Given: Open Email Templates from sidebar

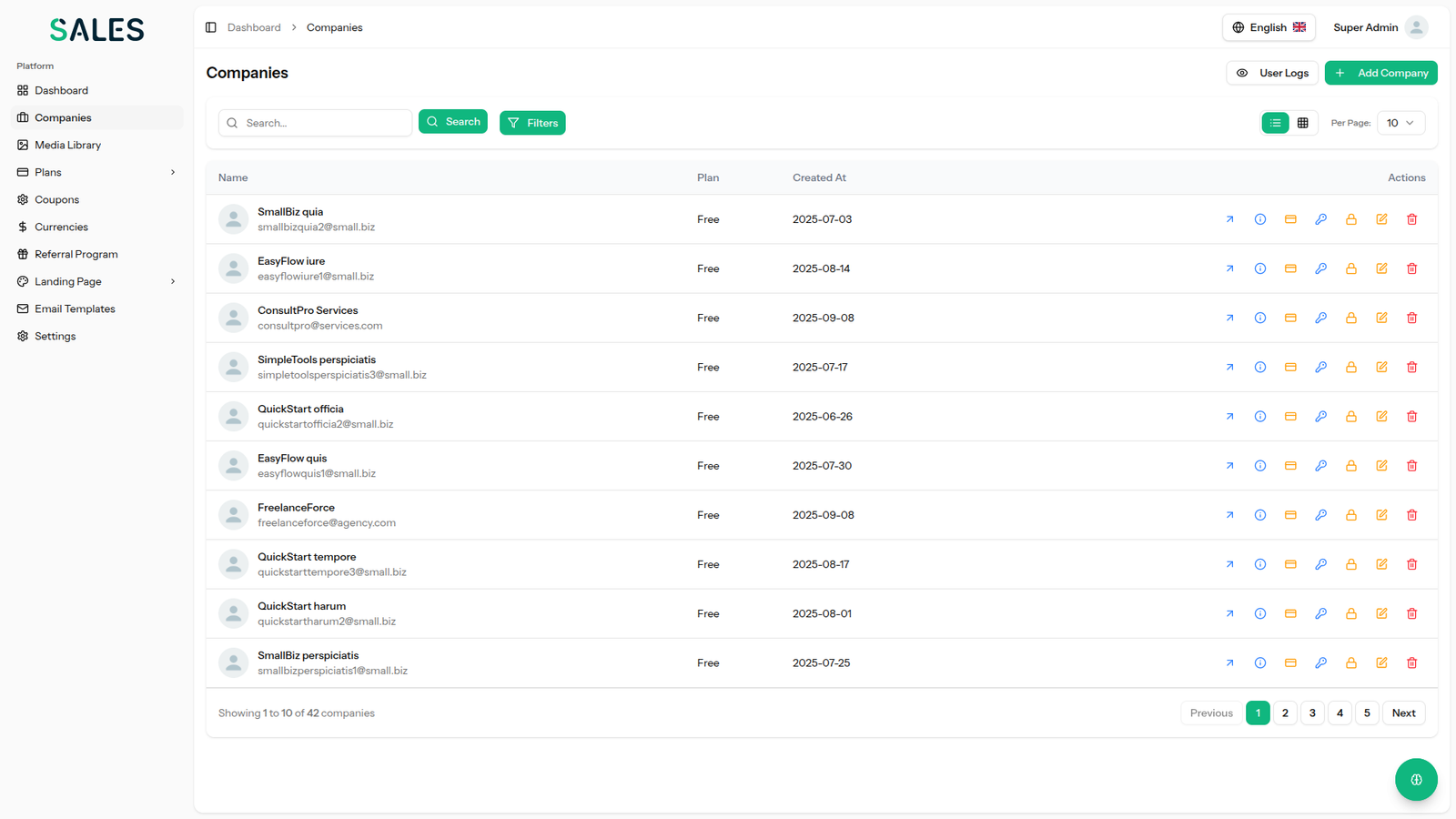Looking at the screenshot, I should tap(75, 308).
